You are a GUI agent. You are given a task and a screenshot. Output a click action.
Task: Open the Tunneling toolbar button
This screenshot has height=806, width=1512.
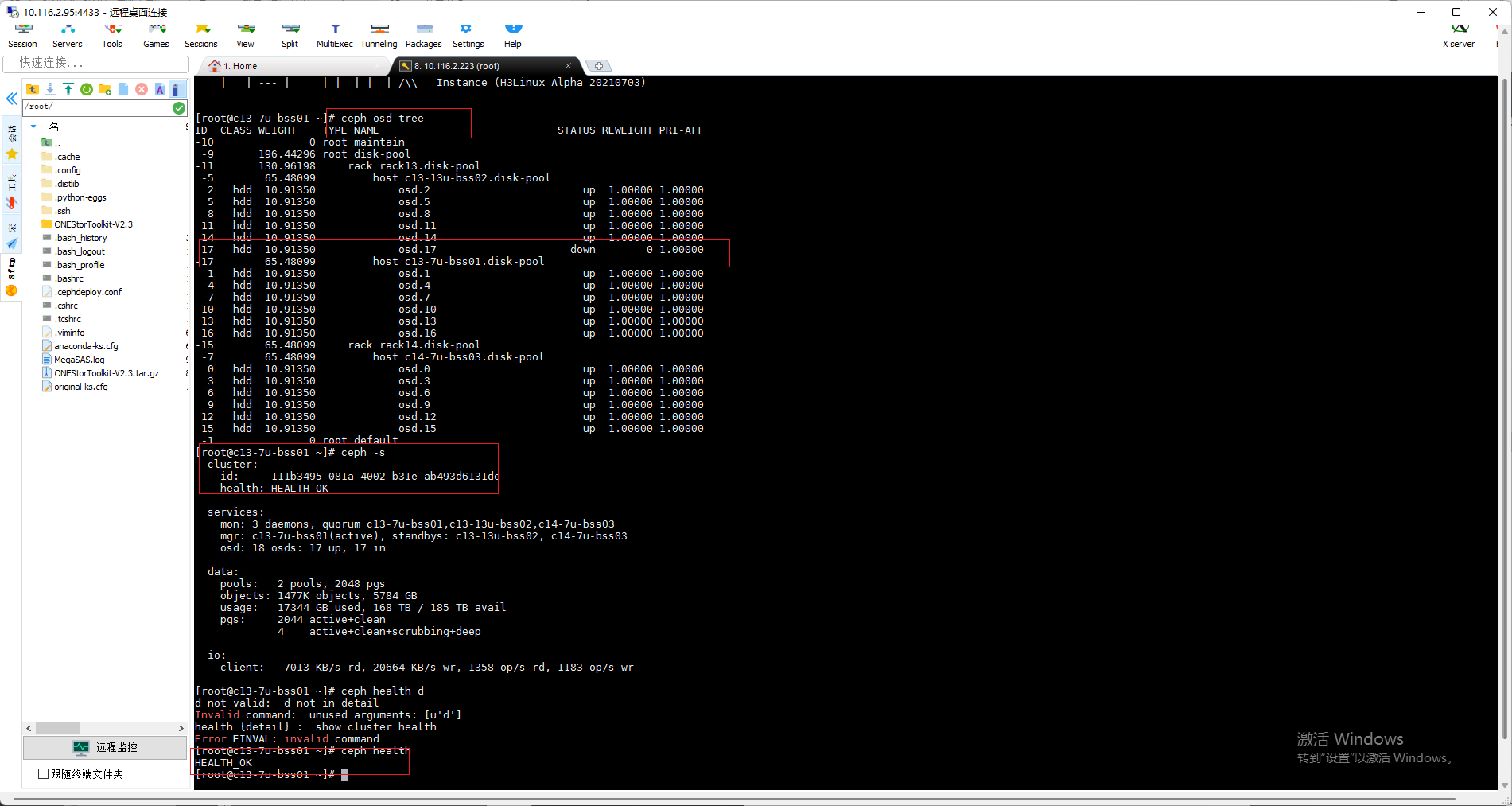coord(379,36)
